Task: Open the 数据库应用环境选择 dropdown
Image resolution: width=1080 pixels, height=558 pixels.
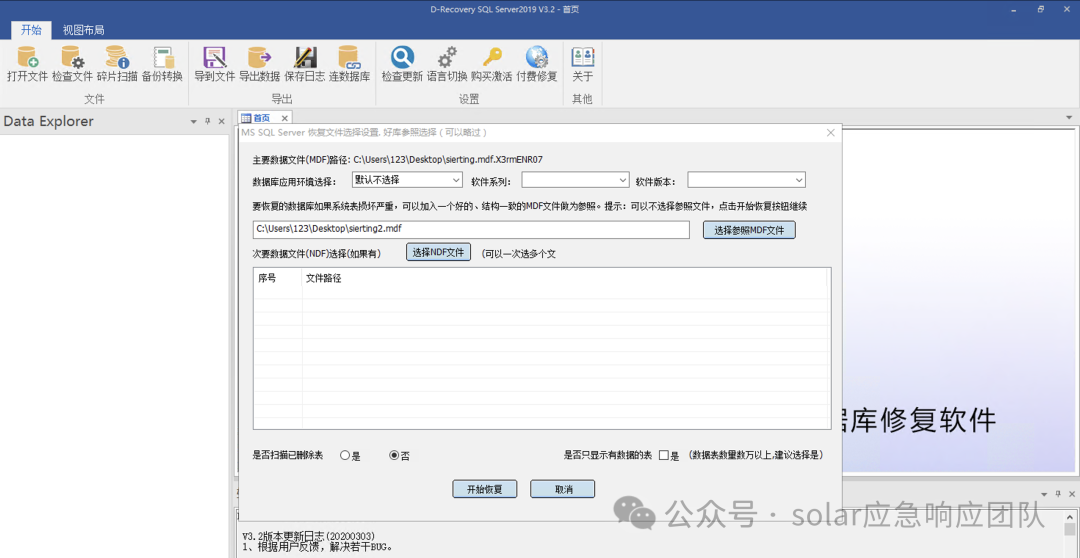Action: [407, 180]
